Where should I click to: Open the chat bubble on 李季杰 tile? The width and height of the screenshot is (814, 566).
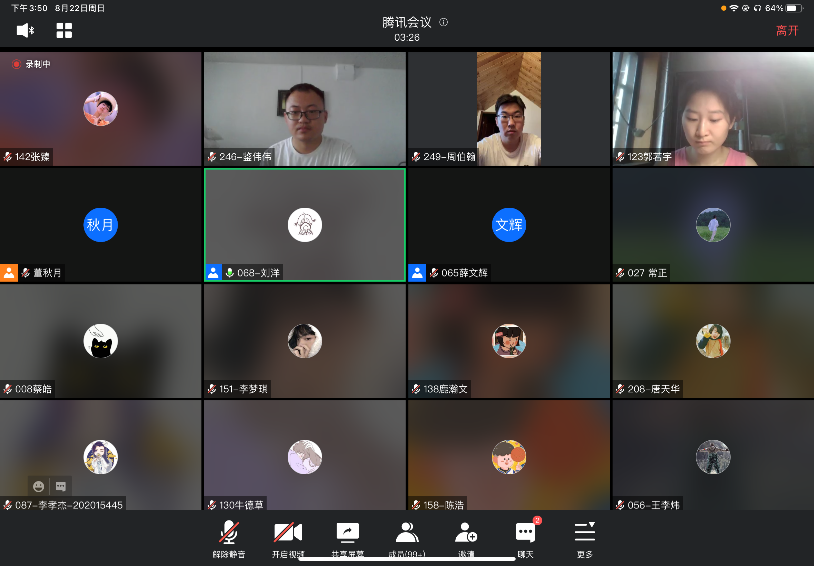click(x=61, y=486)
